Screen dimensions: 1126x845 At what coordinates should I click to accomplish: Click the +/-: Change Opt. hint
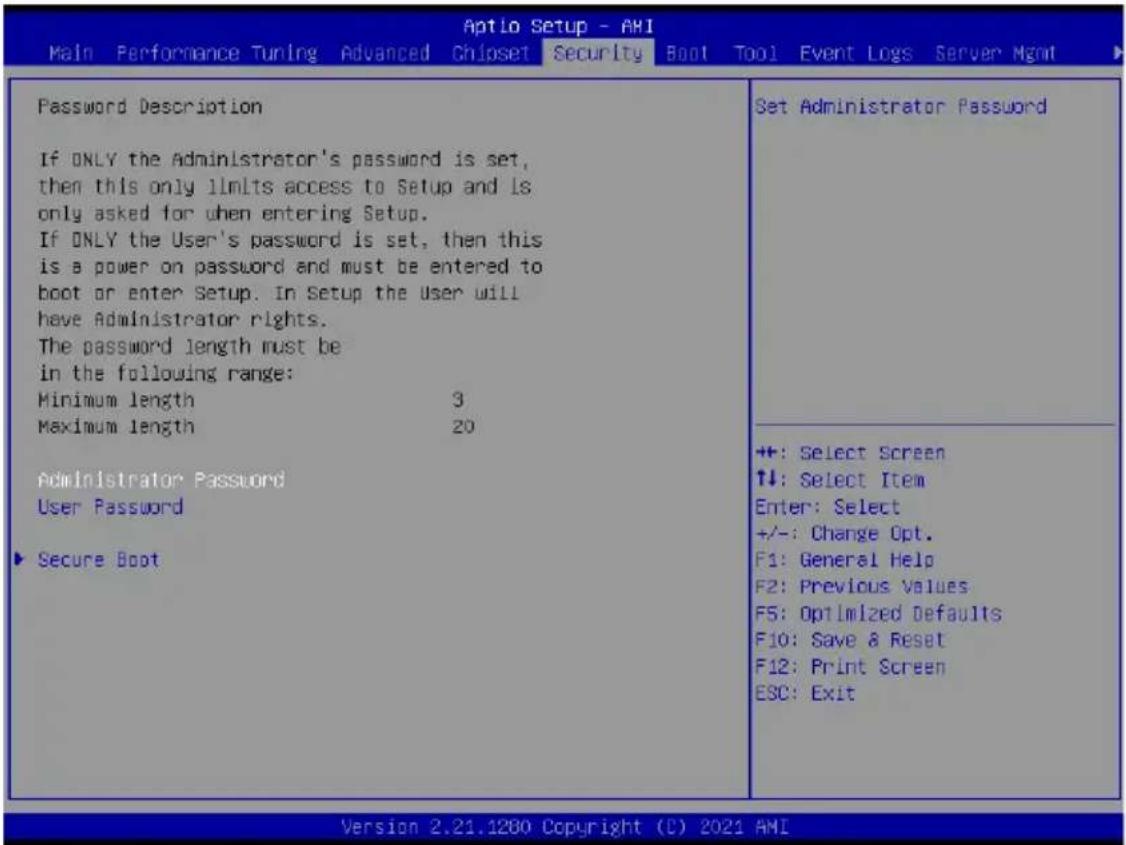click(x=844, y=533)
